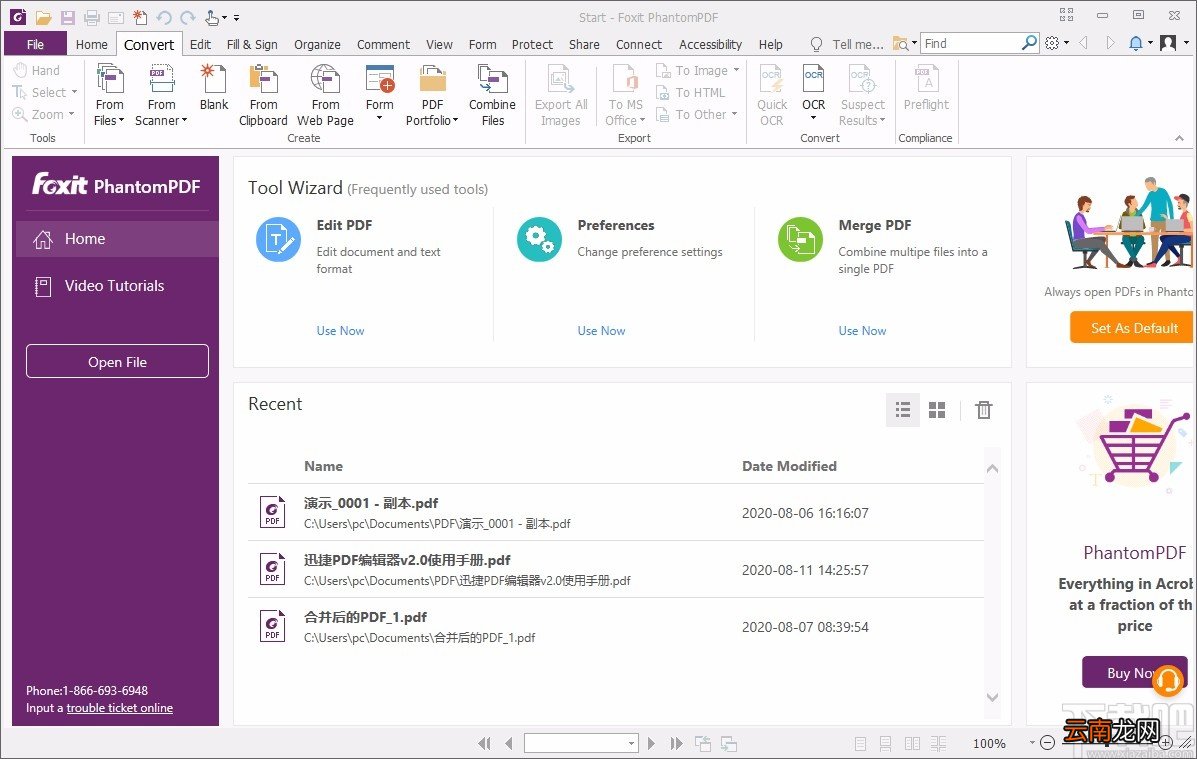This screenshot has width=1197, height=759.
Task: Click Use Now under Merge PDF
Action: click(863, 331)
